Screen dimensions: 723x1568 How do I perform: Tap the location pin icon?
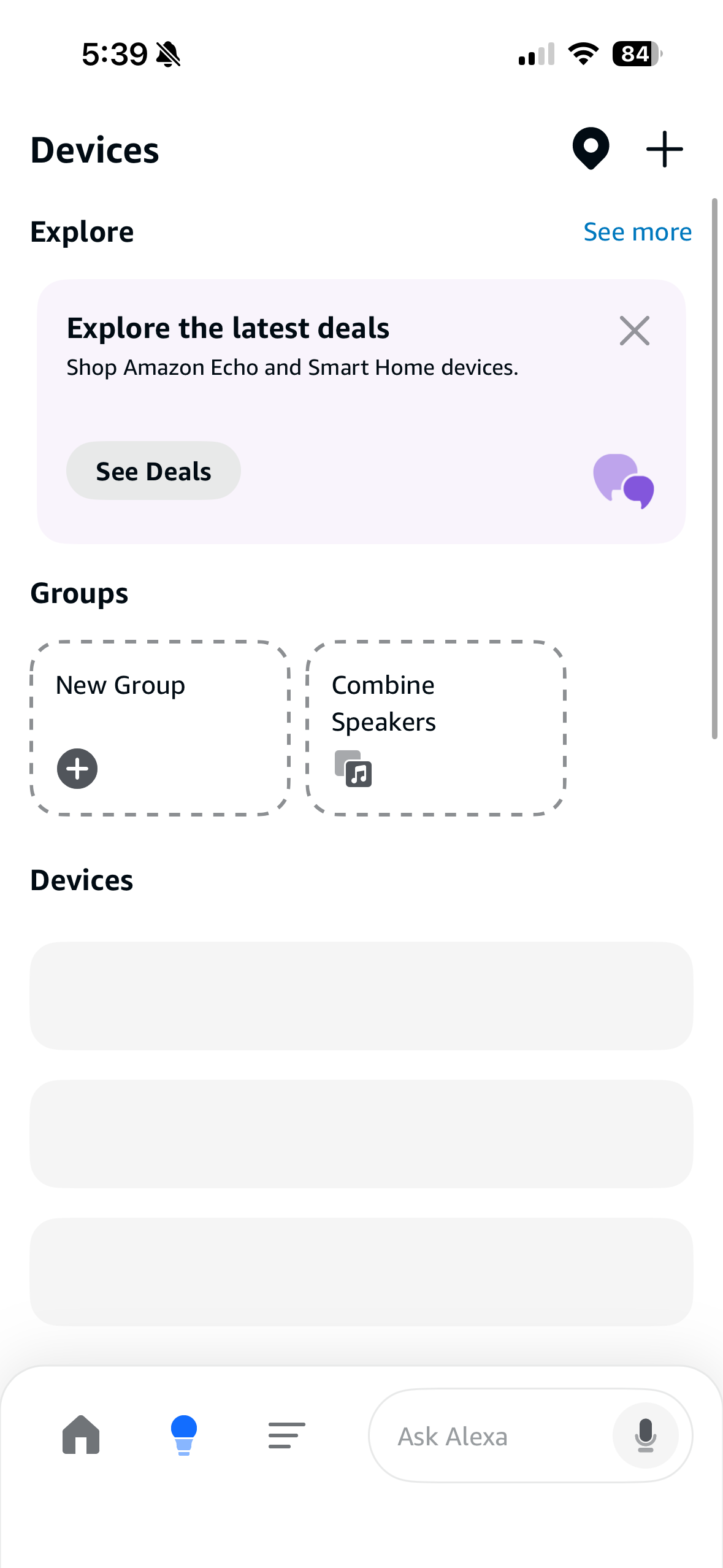(x=591, y=148)
